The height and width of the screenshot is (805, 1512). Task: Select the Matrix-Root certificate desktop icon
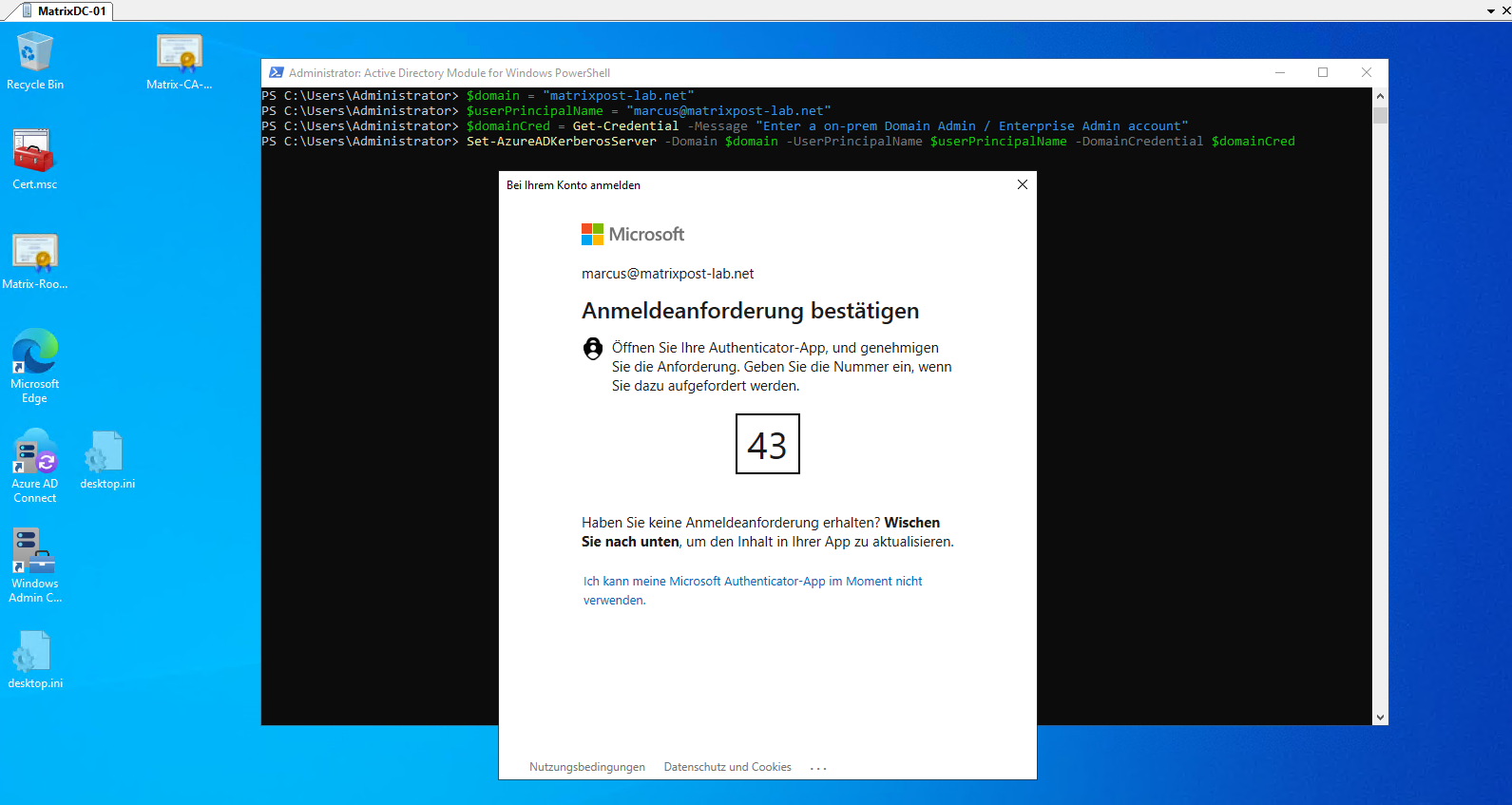coord(35,260)
